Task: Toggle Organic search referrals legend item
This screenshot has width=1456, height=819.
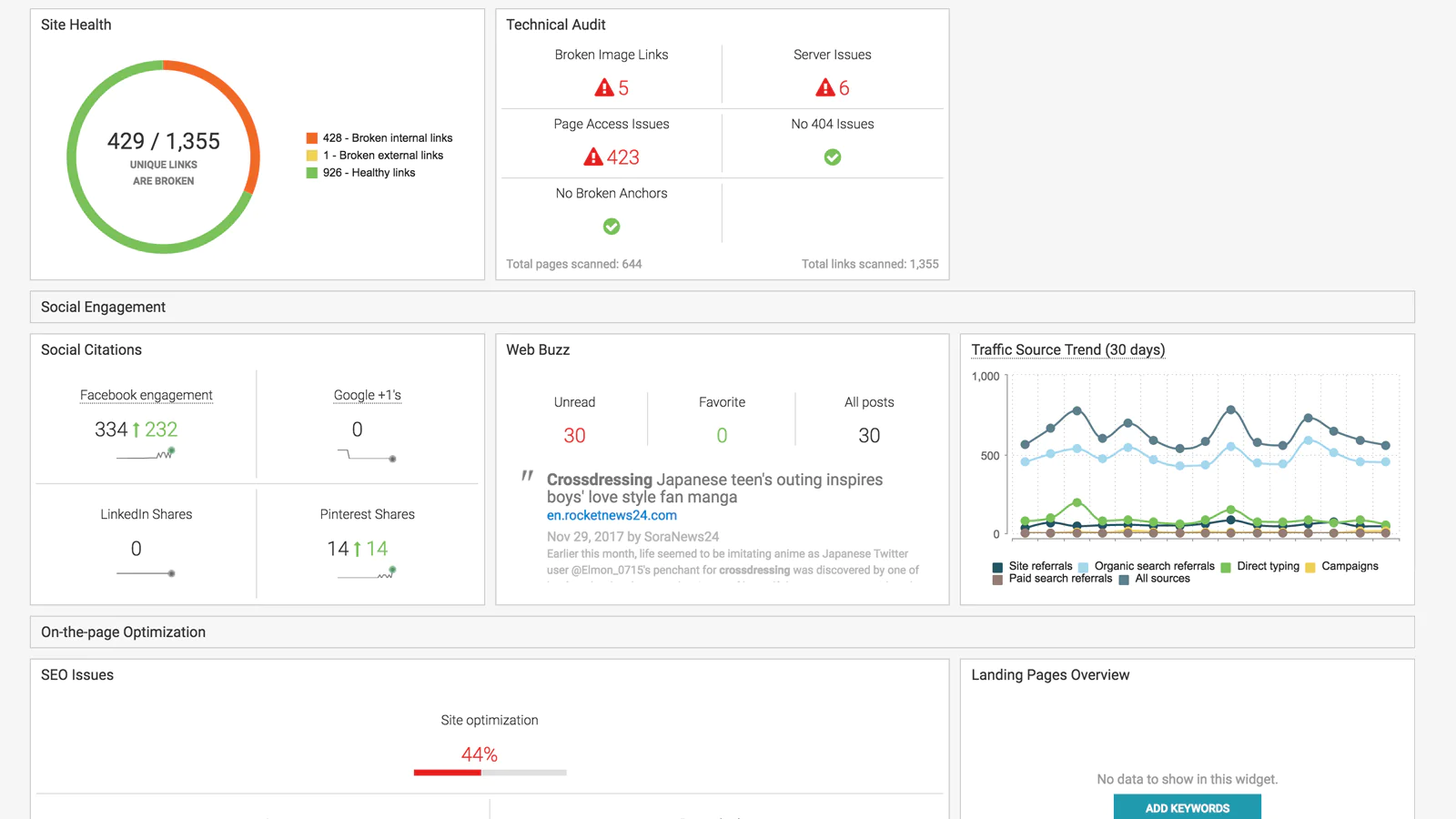Action: (1146, 566)
